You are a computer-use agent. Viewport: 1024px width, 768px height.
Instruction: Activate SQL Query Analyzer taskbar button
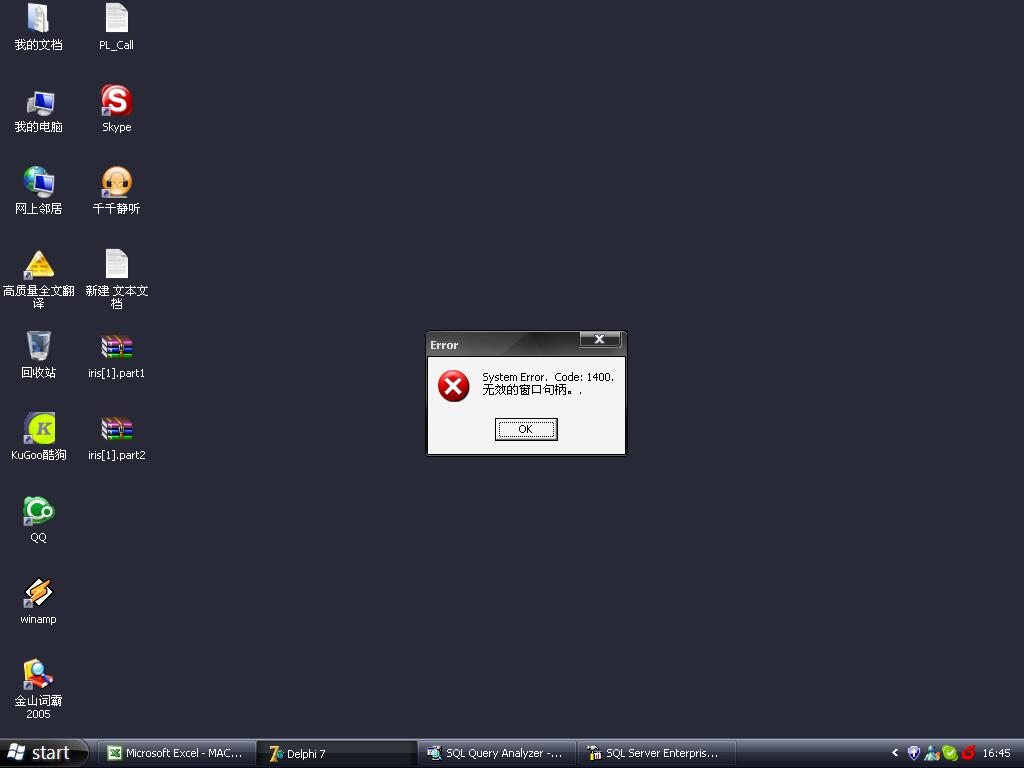(495, 753)
